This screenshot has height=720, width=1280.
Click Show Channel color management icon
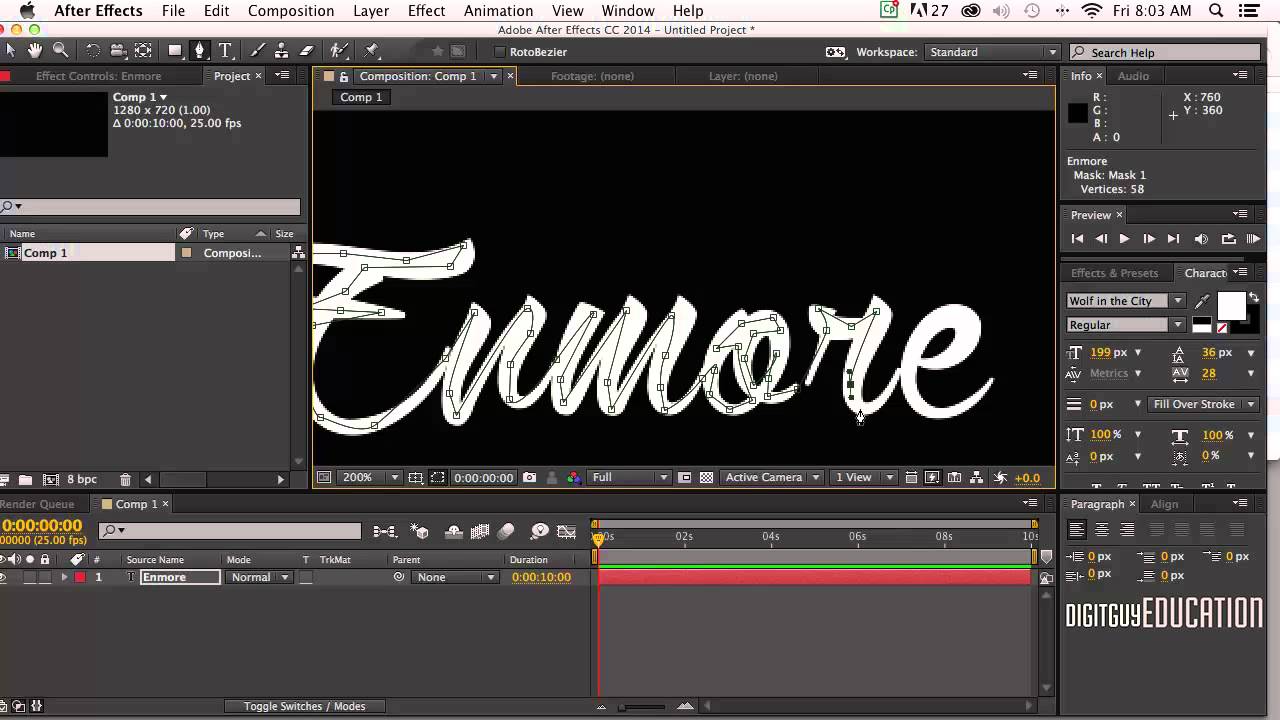point(573,478)
